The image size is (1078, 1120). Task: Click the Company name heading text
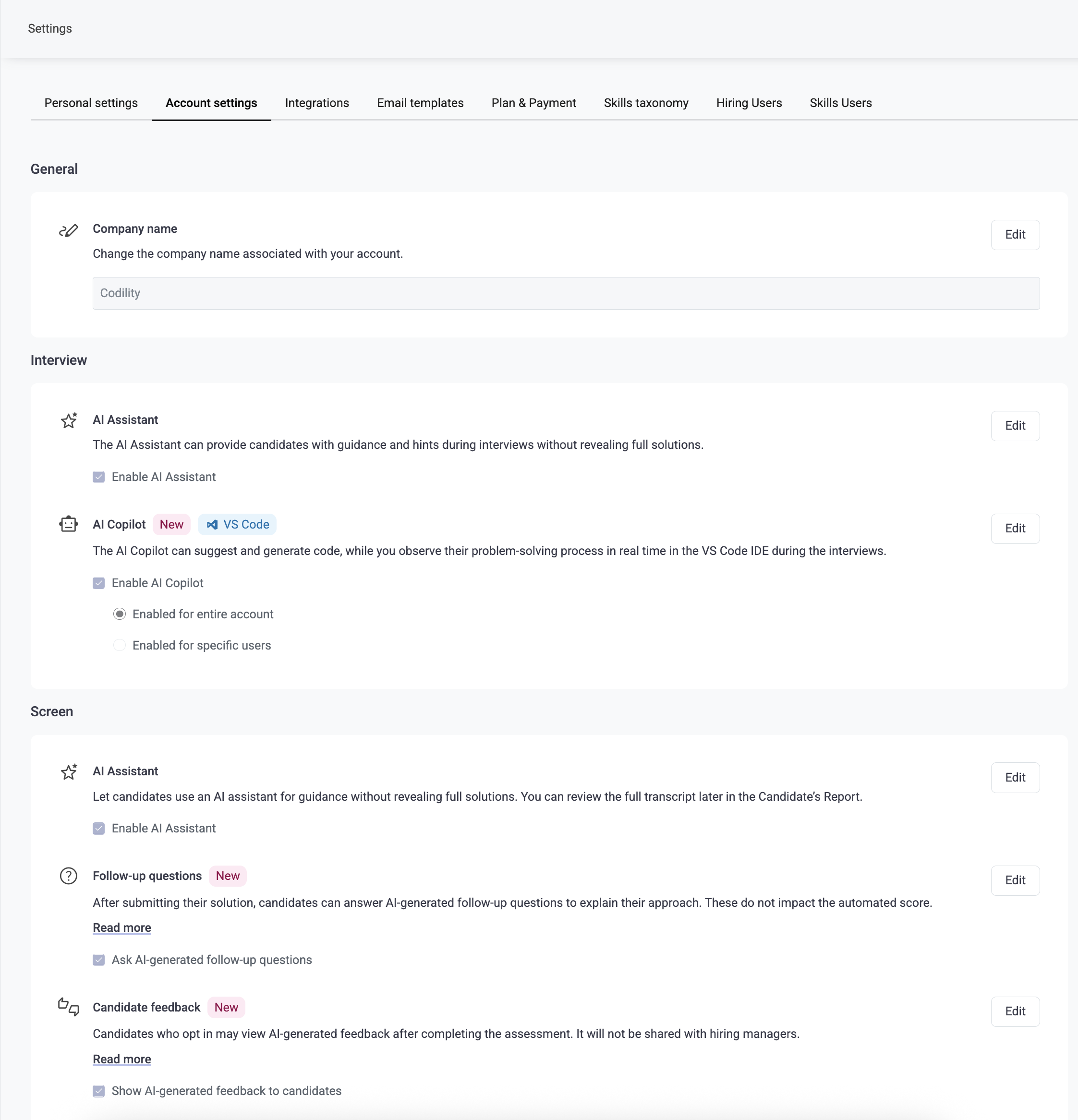coord(135,229)
